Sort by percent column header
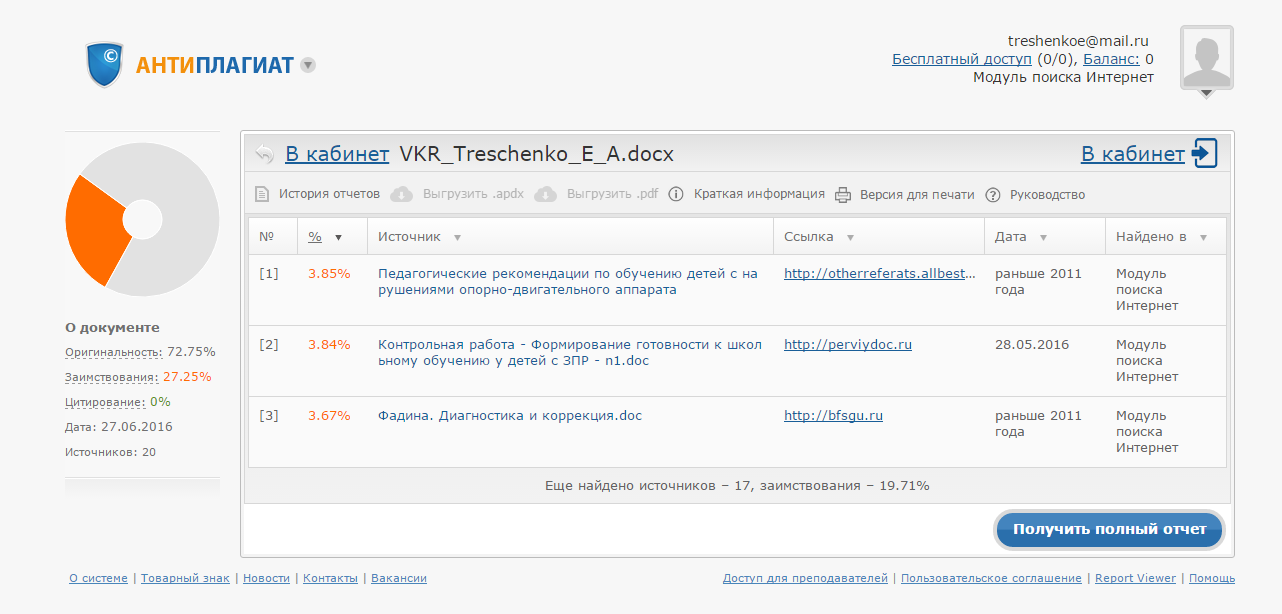 point(315,237)
